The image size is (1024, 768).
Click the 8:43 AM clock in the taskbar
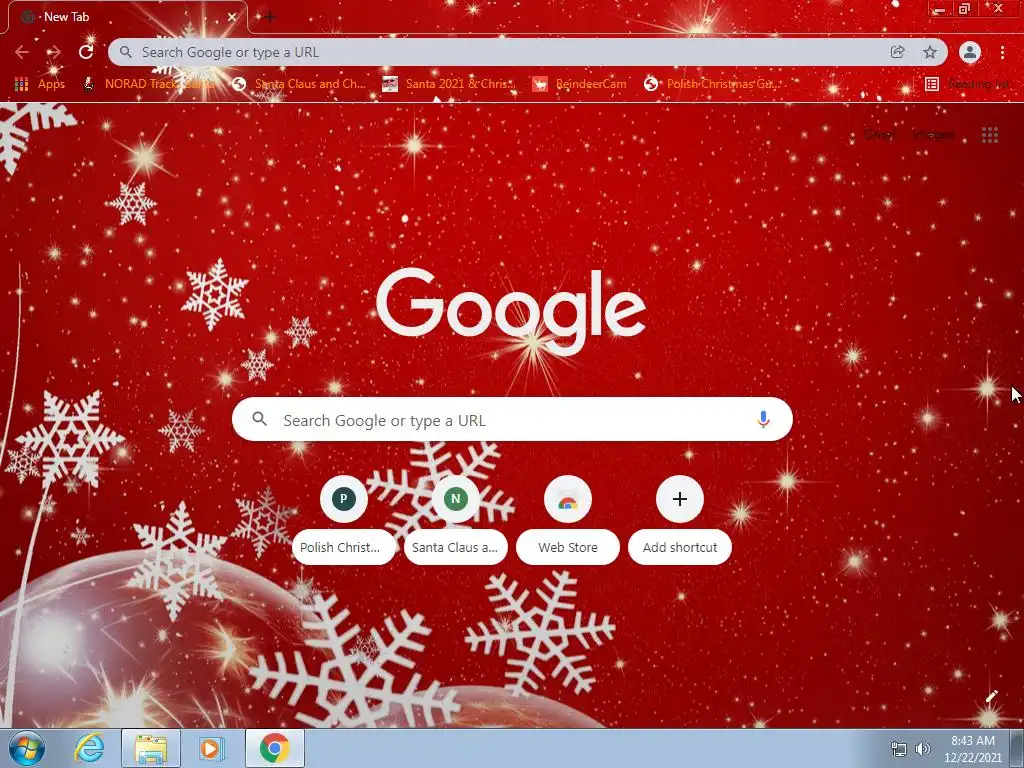pos(973,749)
